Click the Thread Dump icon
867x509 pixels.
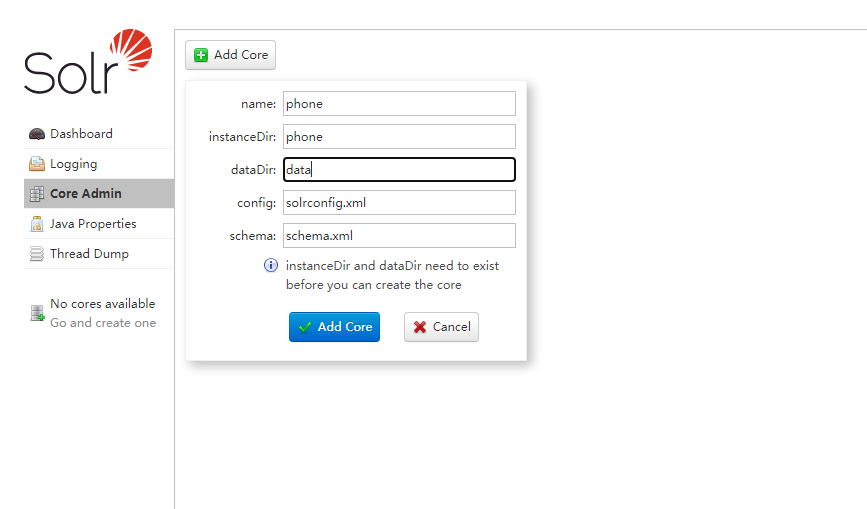(x=37, y=254)
